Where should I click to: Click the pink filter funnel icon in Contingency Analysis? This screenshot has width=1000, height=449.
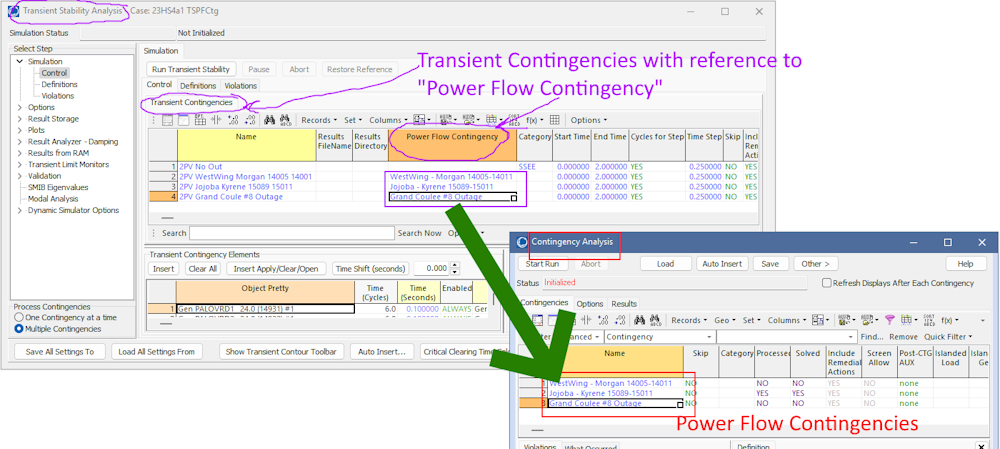click(x=889, y=320)
